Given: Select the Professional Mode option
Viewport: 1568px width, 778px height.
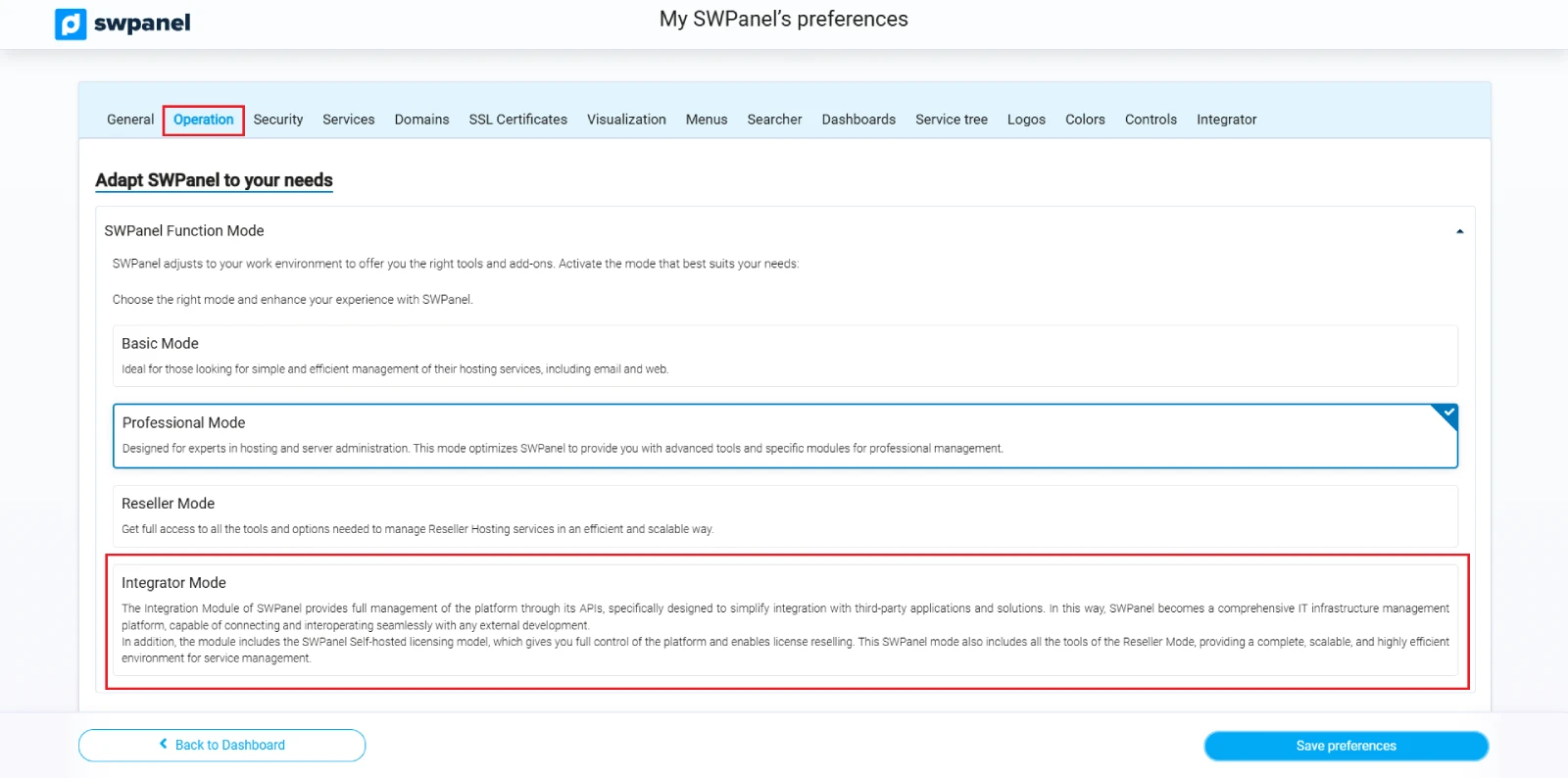Looking at the screenshot, I should point(785,436).
